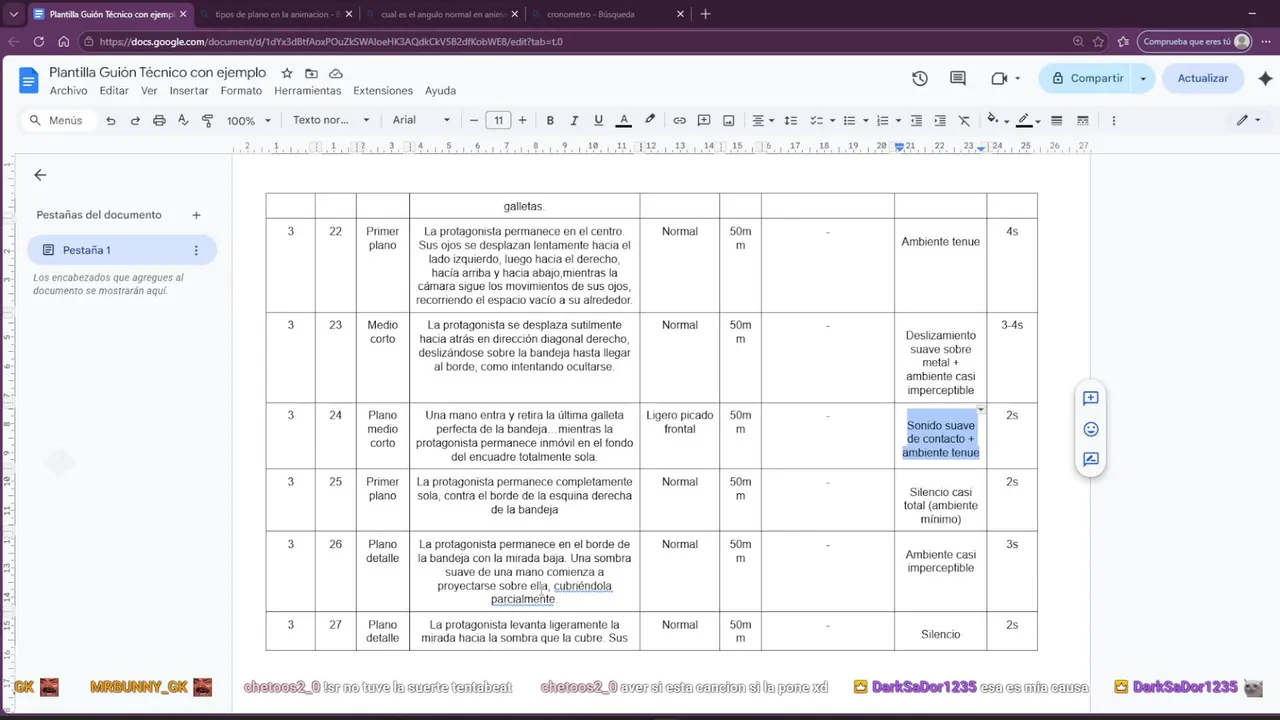Viewport: 1280px width, 720px height.
Task: Select the Paint format tool
Action: tap(208, 120)
